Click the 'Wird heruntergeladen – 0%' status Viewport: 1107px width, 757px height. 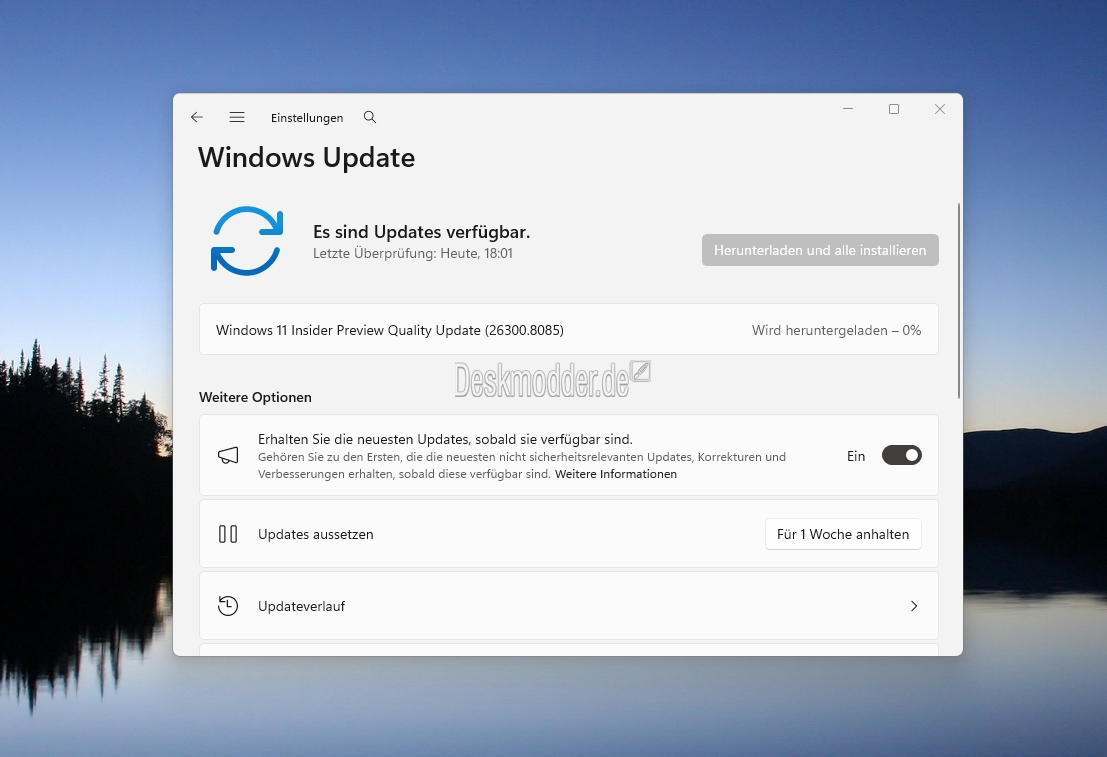coord(836,330)
